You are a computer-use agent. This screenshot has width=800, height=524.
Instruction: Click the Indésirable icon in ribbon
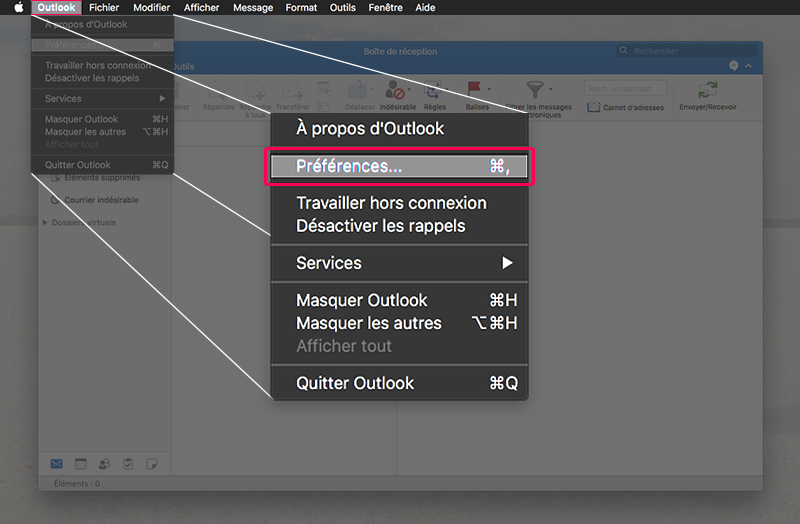[395, 90]
